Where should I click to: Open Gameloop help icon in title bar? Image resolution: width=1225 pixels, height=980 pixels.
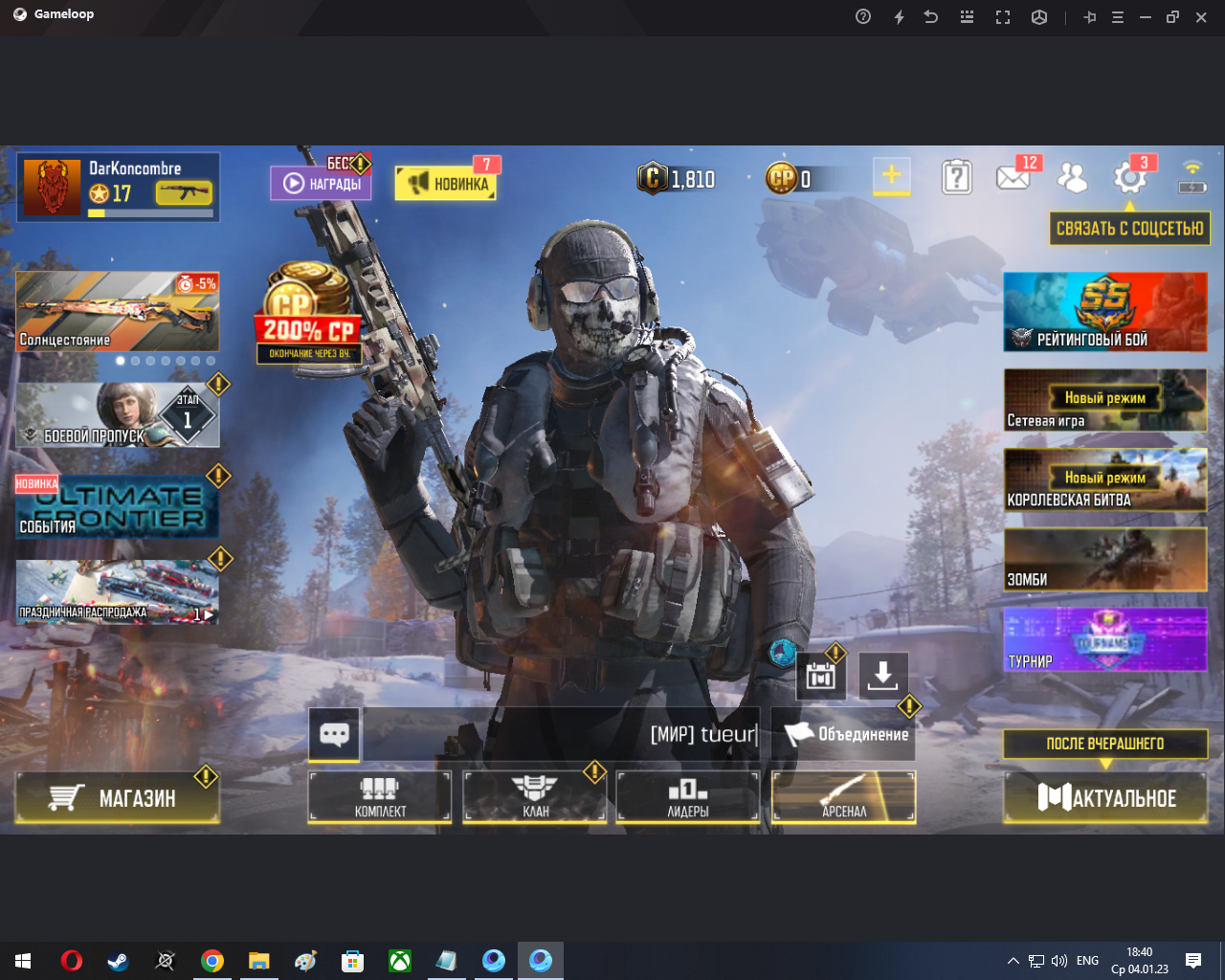point(863,17)
